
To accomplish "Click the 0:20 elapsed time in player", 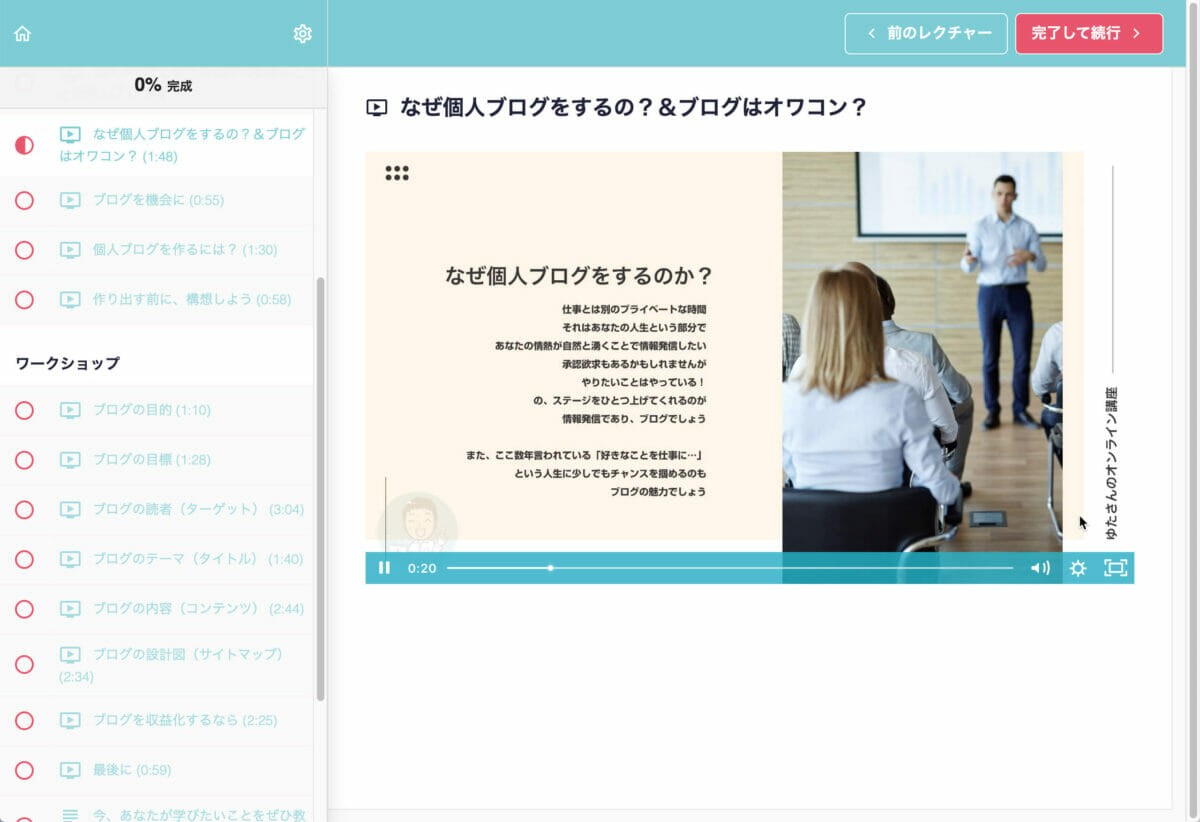I will [x=422, y=568].
